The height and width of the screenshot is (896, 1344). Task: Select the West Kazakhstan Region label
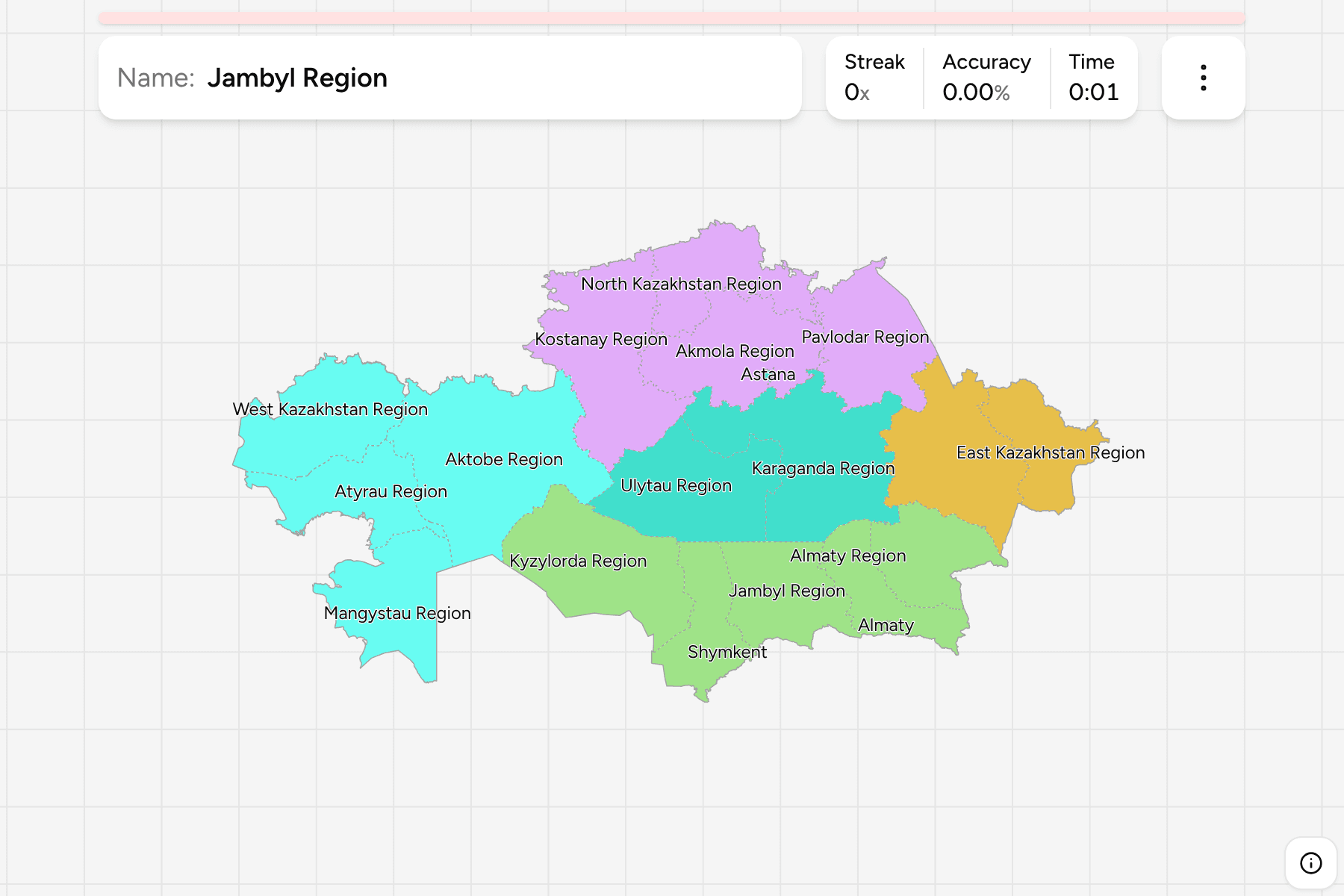click(x=330, y=409)
